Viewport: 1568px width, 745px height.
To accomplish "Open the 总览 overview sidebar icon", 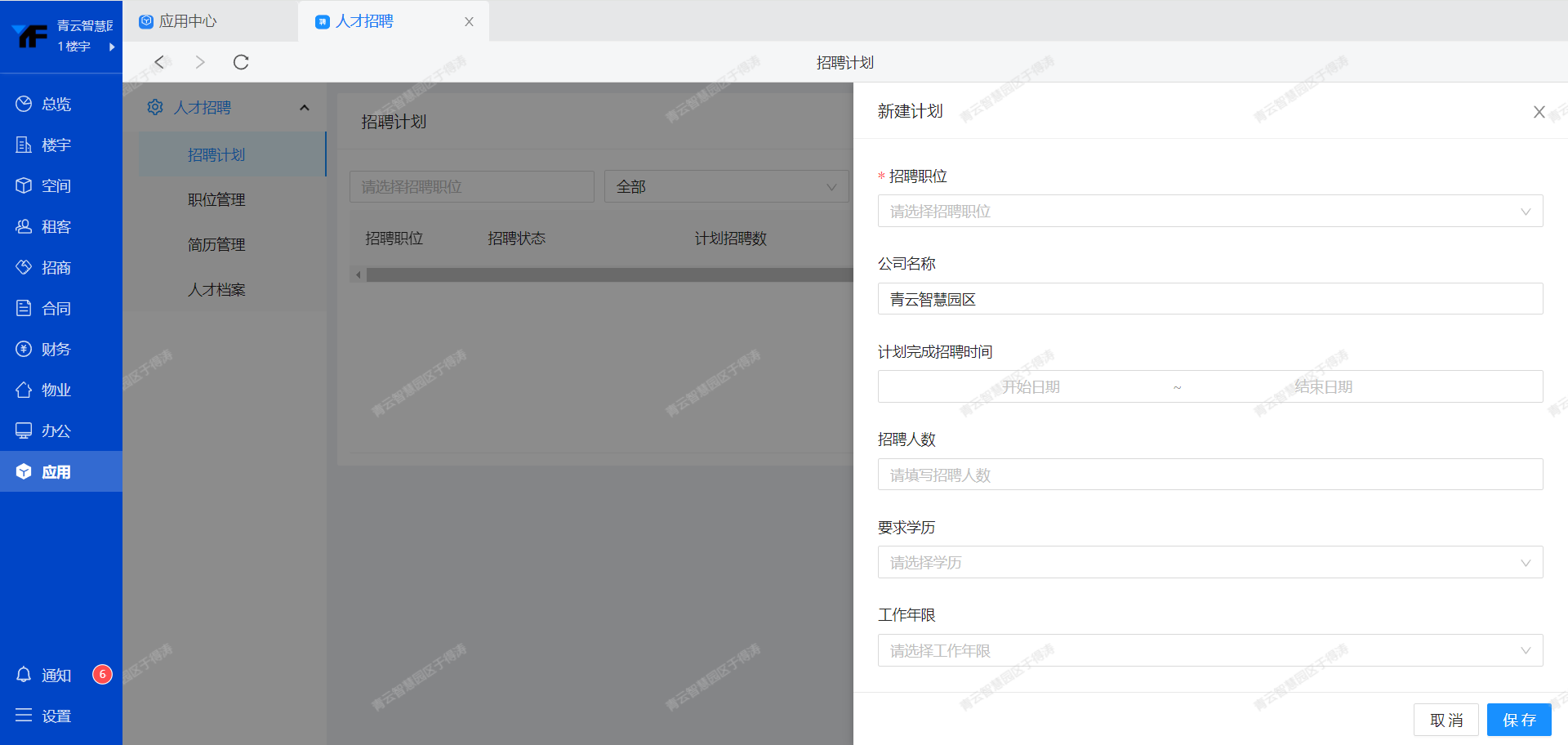I will pos(24,104).
